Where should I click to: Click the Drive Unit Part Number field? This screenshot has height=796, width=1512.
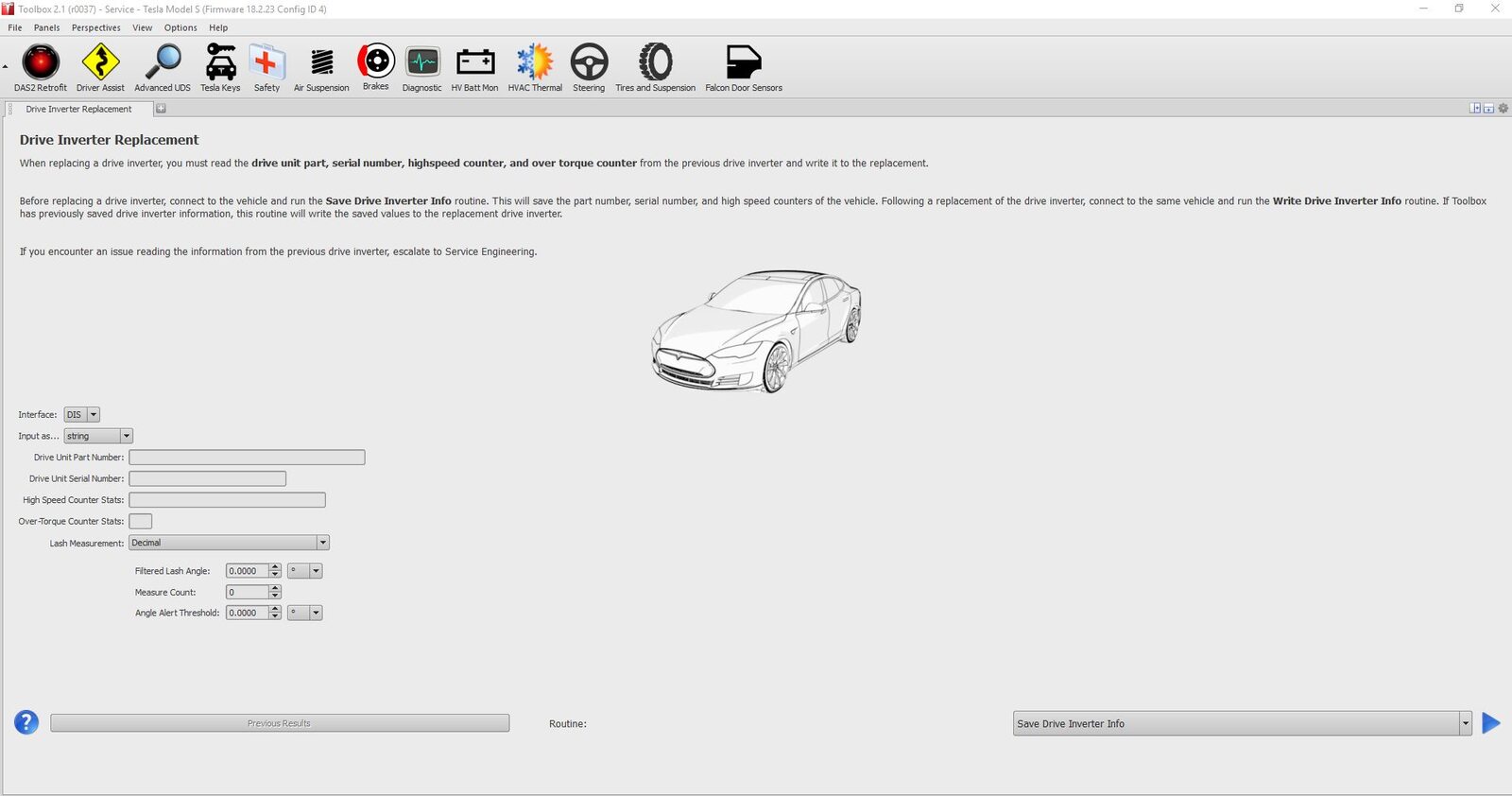pos(247,458)
